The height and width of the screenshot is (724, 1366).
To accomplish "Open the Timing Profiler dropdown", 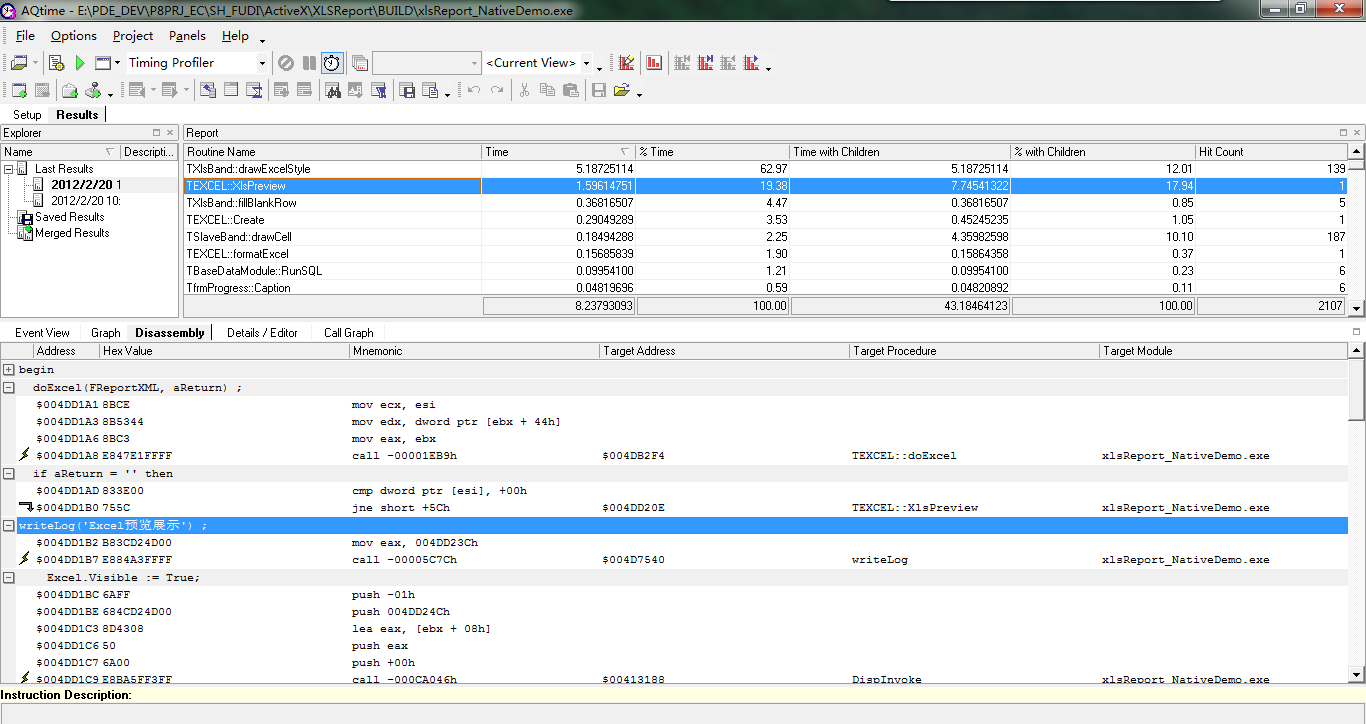I will pyautogui.click(x=262, y=63).
